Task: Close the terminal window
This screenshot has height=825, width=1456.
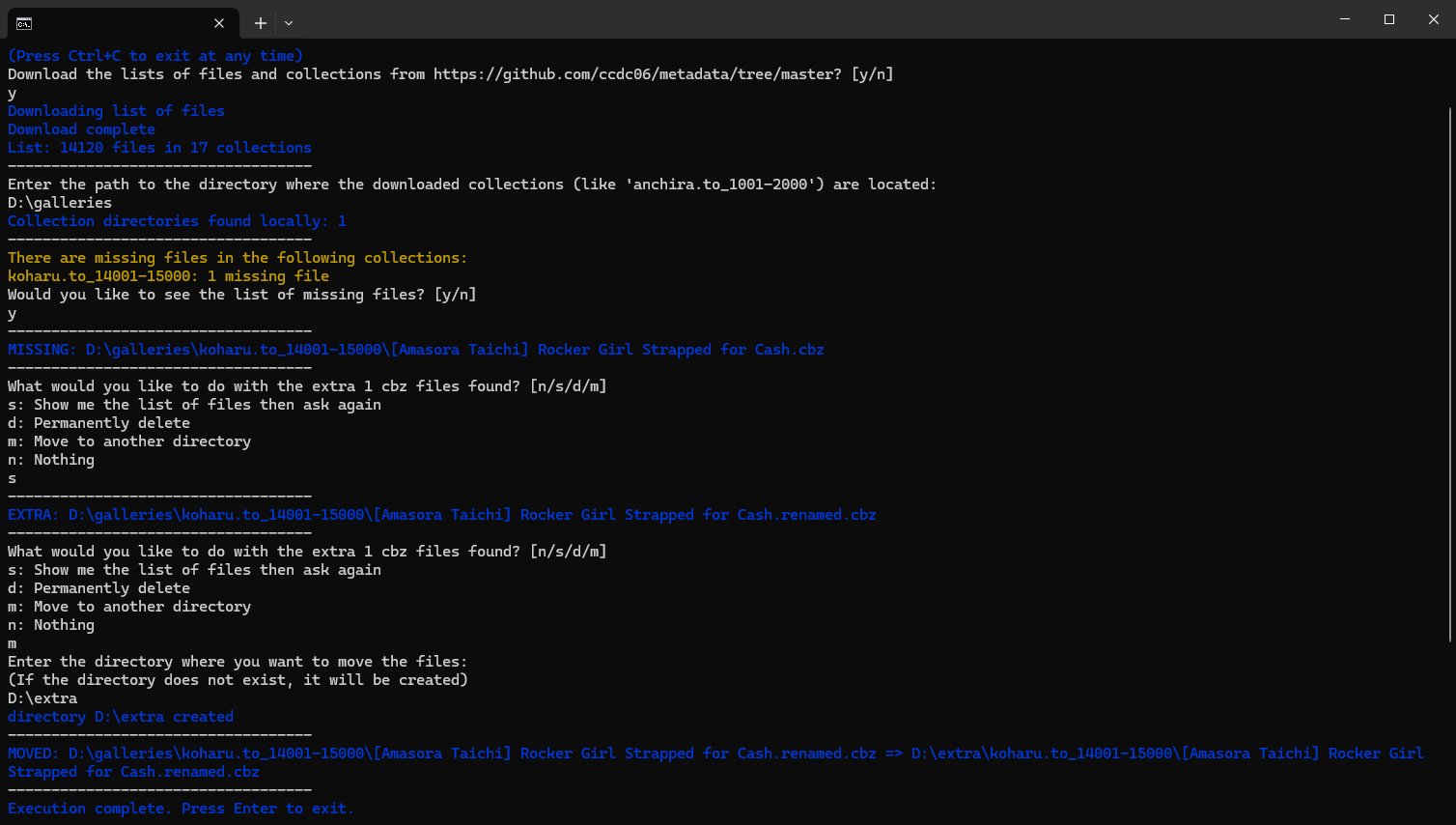Action: (x=1434, y=19)
